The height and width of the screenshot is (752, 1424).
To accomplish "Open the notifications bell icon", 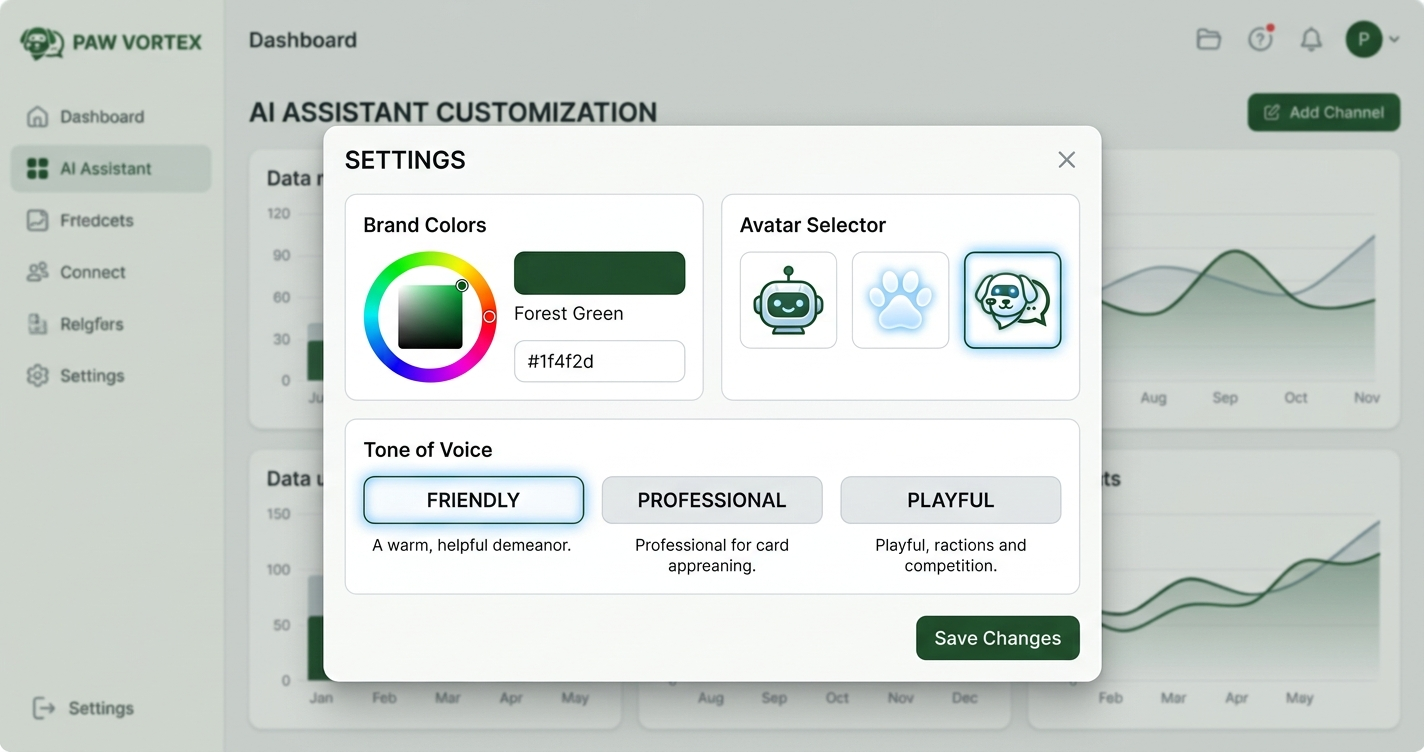I will [1311, 40].
